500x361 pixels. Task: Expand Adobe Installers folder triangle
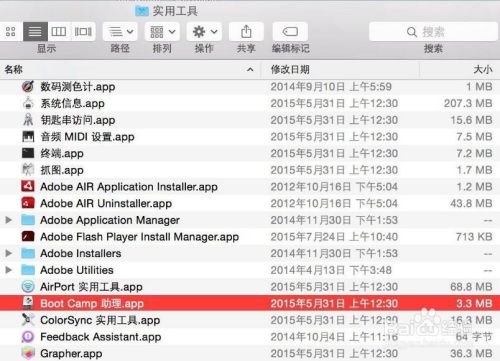click(x=9, y=253)
